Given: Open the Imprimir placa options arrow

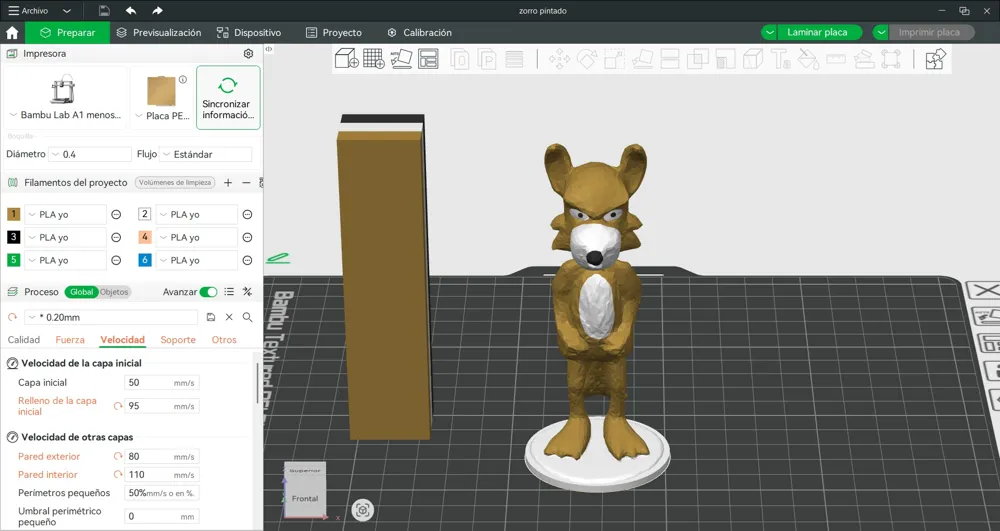Looking at the screenshot, I should tap(881, 33).
